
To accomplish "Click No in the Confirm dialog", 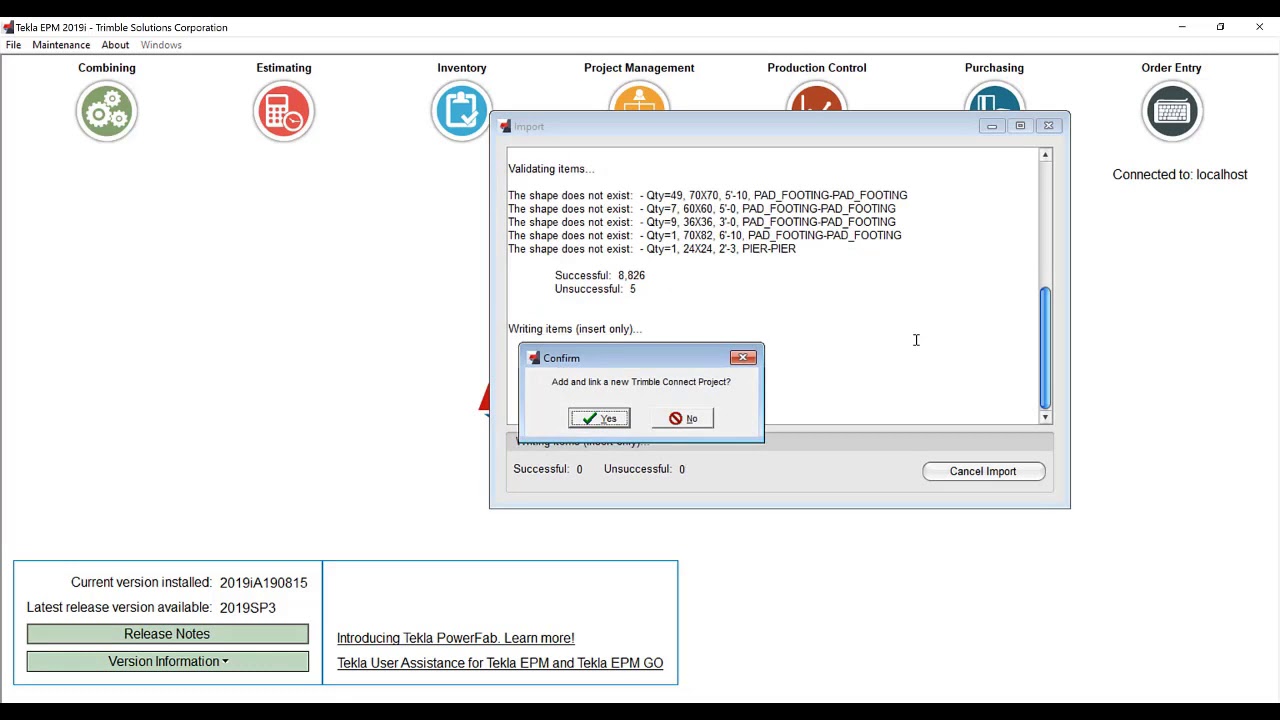I will (x=683, y=418).
